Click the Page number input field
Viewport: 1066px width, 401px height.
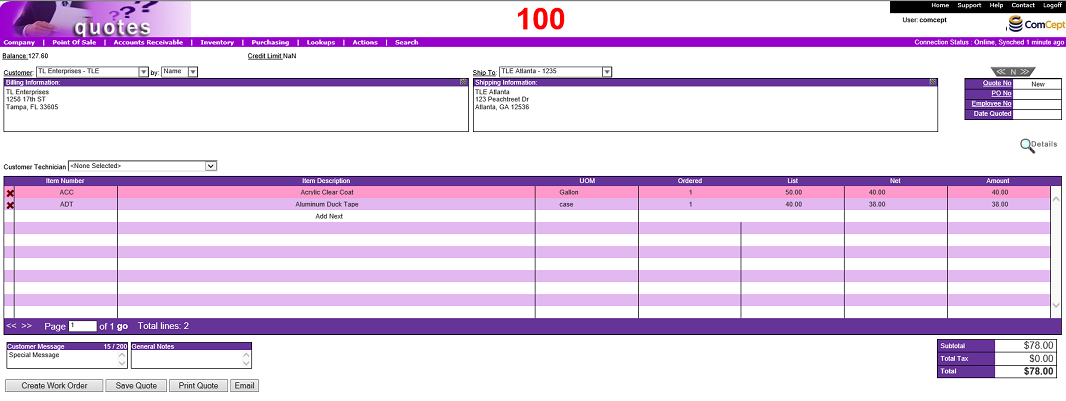click(x=81, y=326)
